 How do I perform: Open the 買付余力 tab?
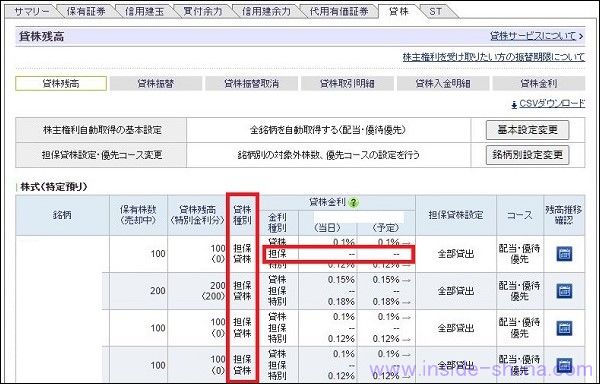click(x=203, y=11)
